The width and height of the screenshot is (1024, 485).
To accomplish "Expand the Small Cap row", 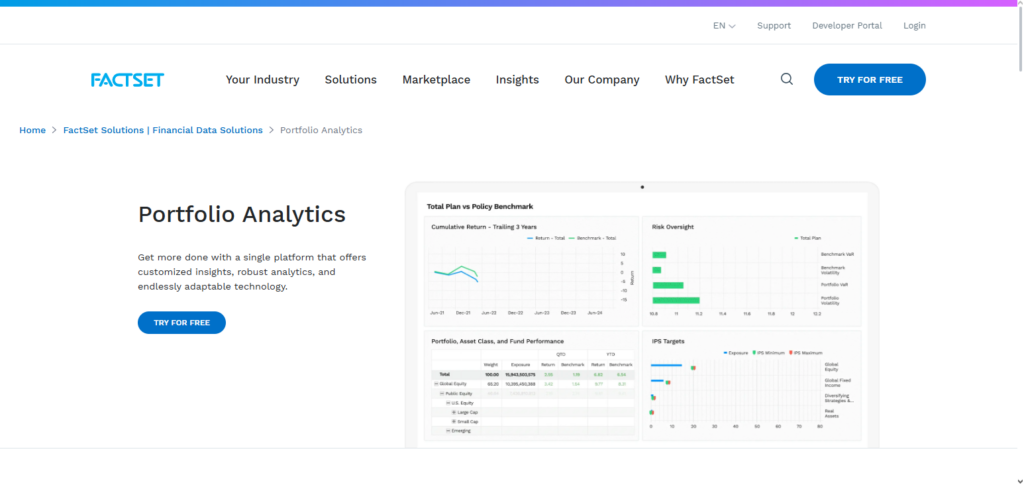I will (454, 422).
